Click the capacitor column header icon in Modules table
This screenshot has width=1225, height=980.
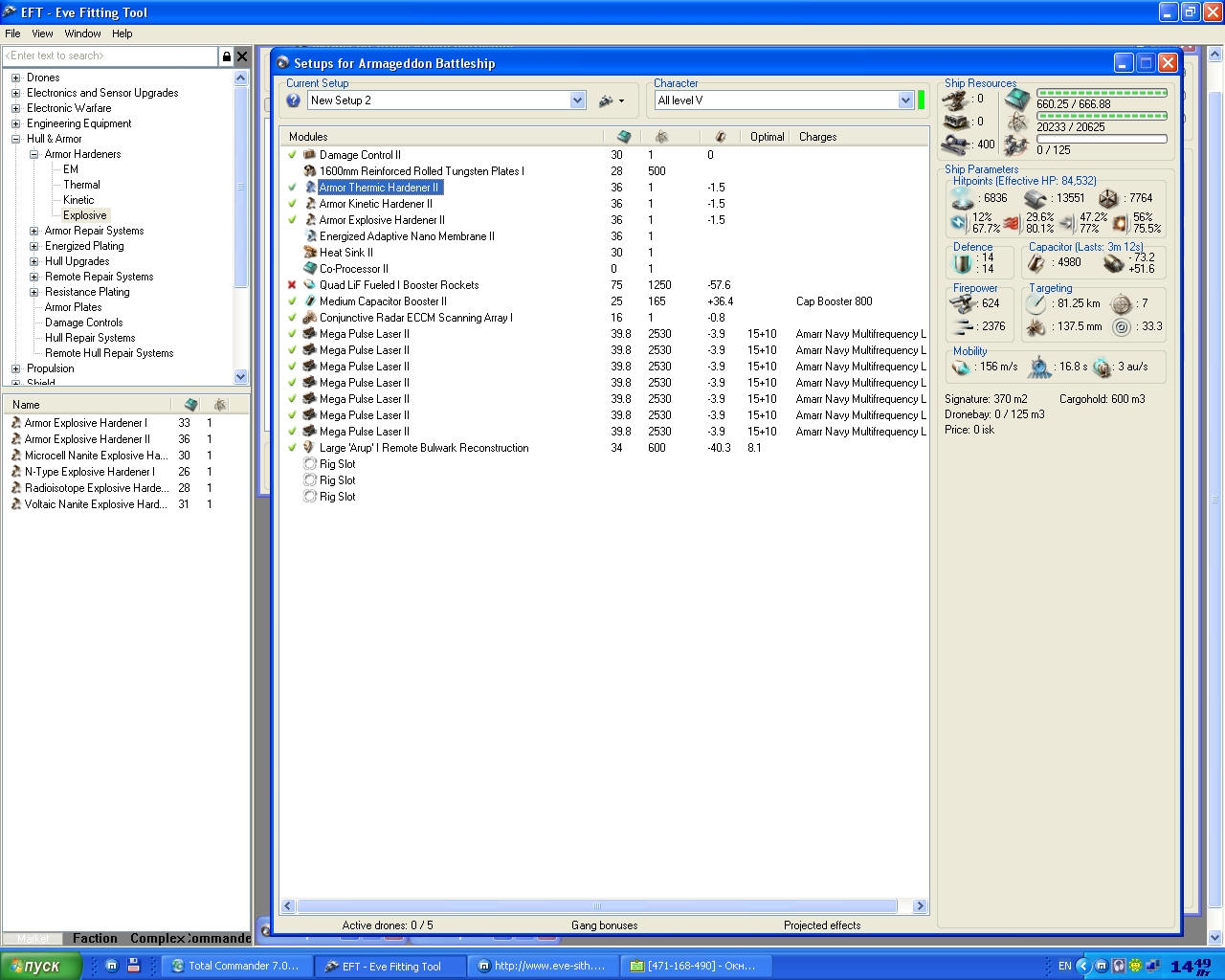coord(721,137)
